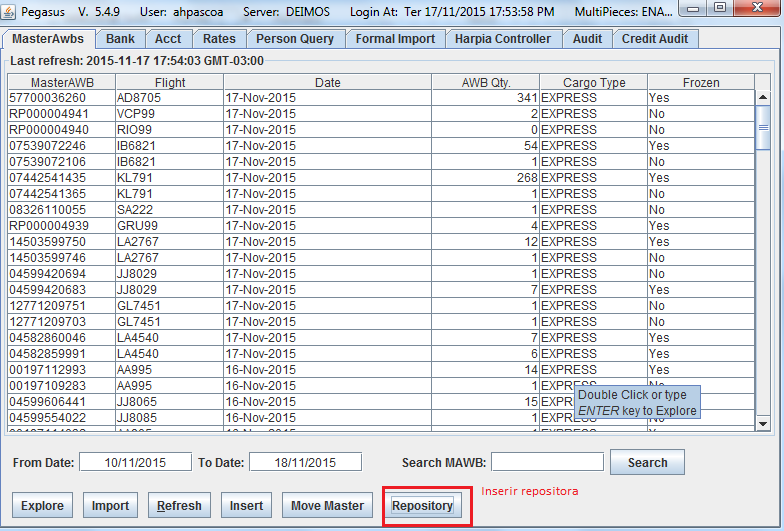Click AWB quantity 54 cell

pyautogui.click(x=486, y=146)
